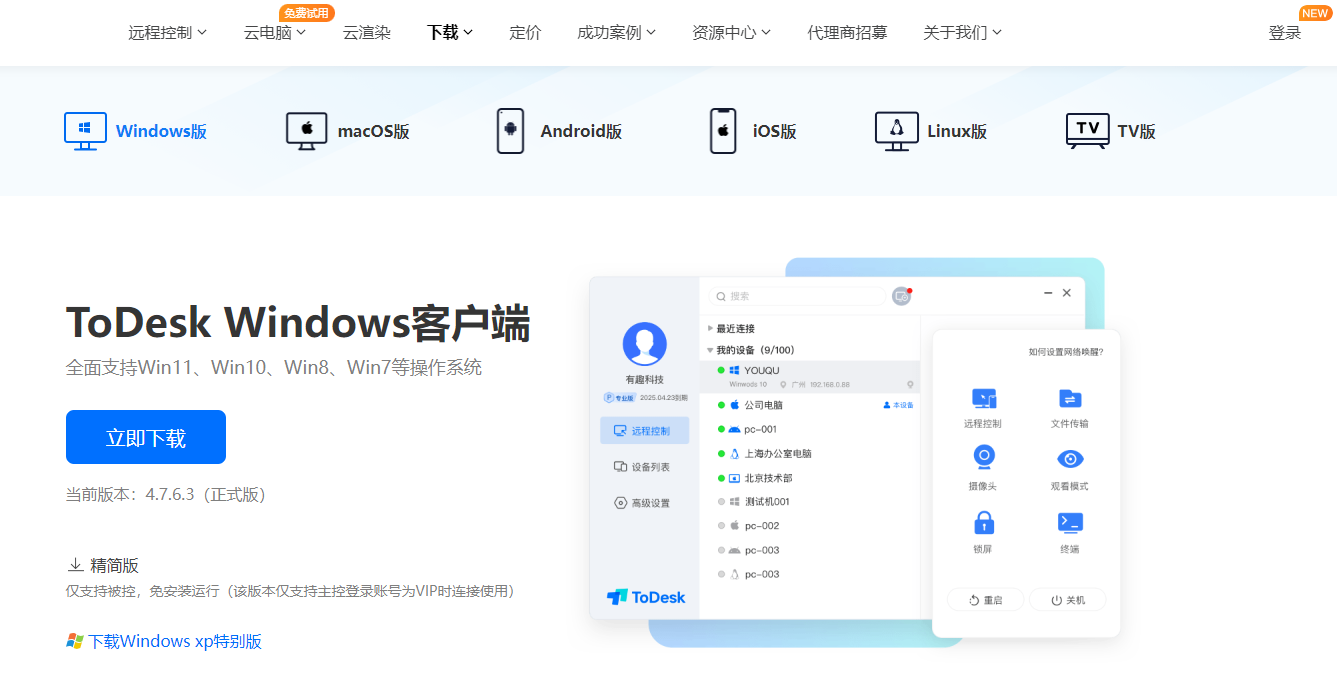Open the 云电脑 navigation dropdown
This screenshot has width=1337, height=677.
tap(274, 32)
